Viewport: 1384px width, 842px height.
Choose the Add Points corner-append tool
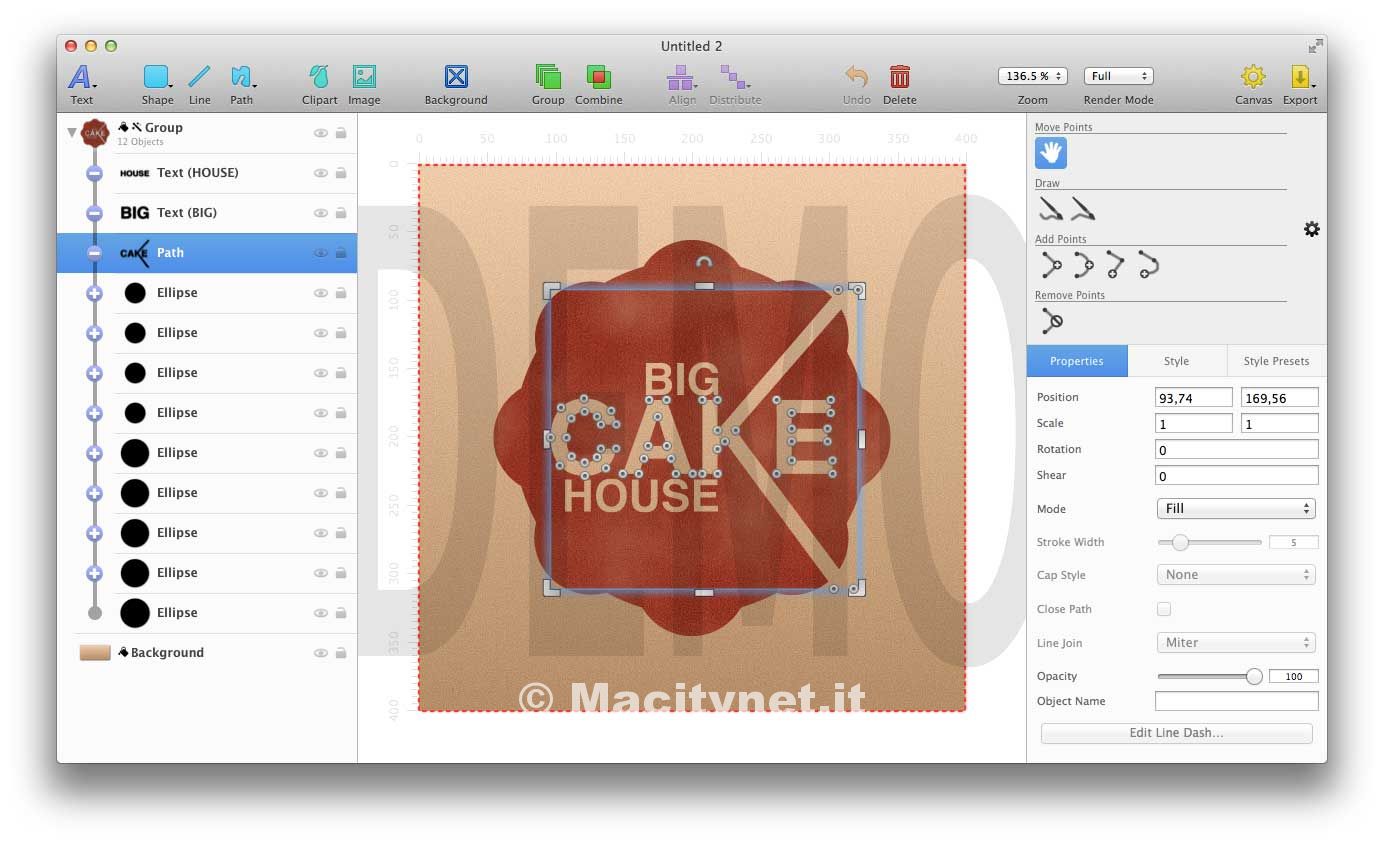point(1115,265)
